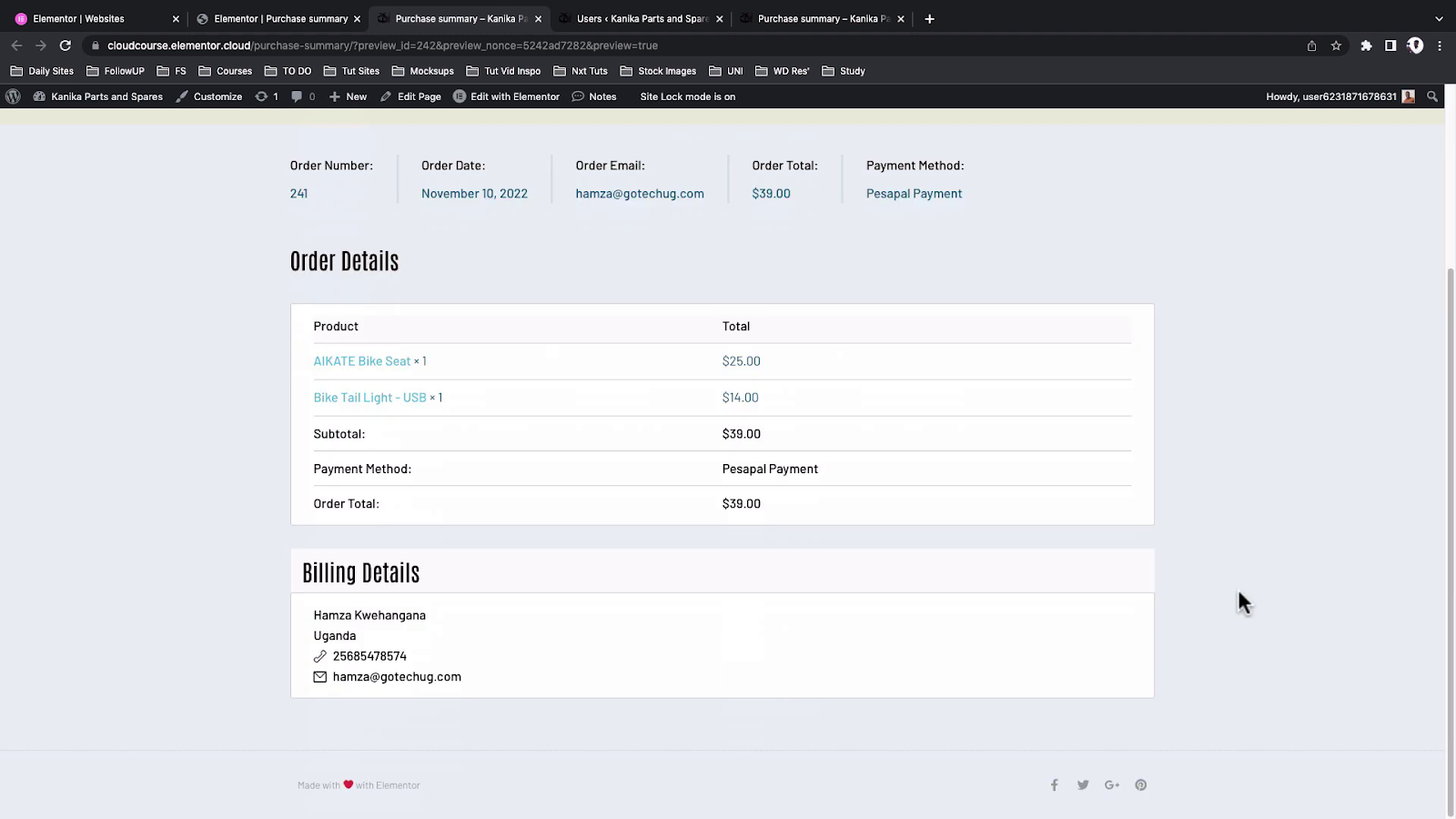Switch to the Elementor Websites tab

tap(78, 18)
